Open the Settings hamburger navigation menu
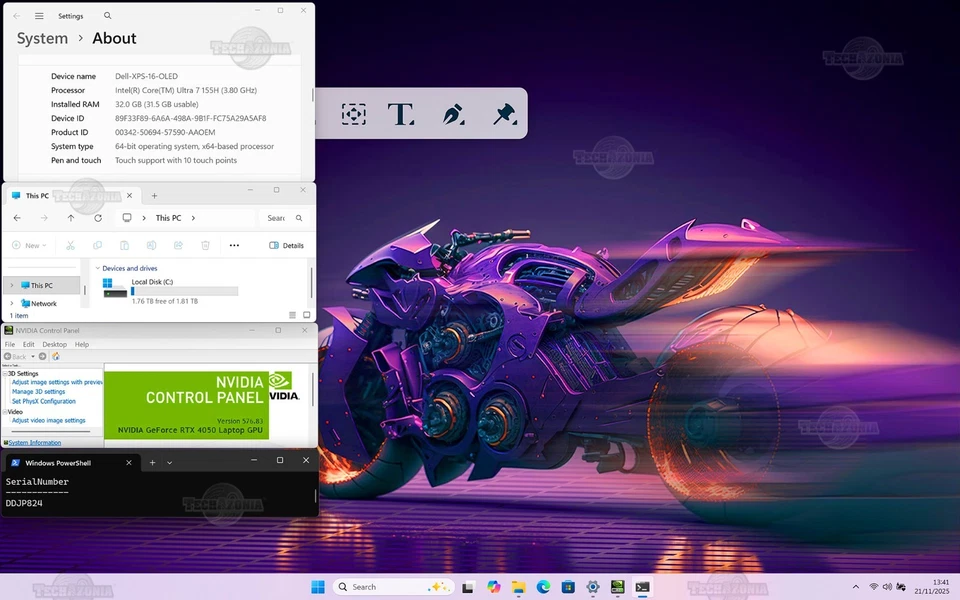The height and width of the screenshot is (600, 960). (39, 16)
